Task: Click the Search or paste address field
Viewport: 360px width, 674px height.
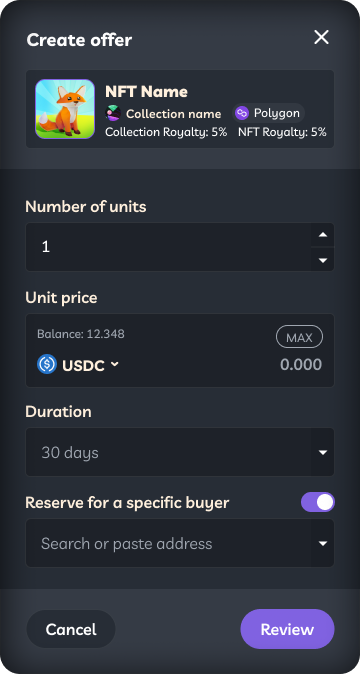Action: [169, 543]
